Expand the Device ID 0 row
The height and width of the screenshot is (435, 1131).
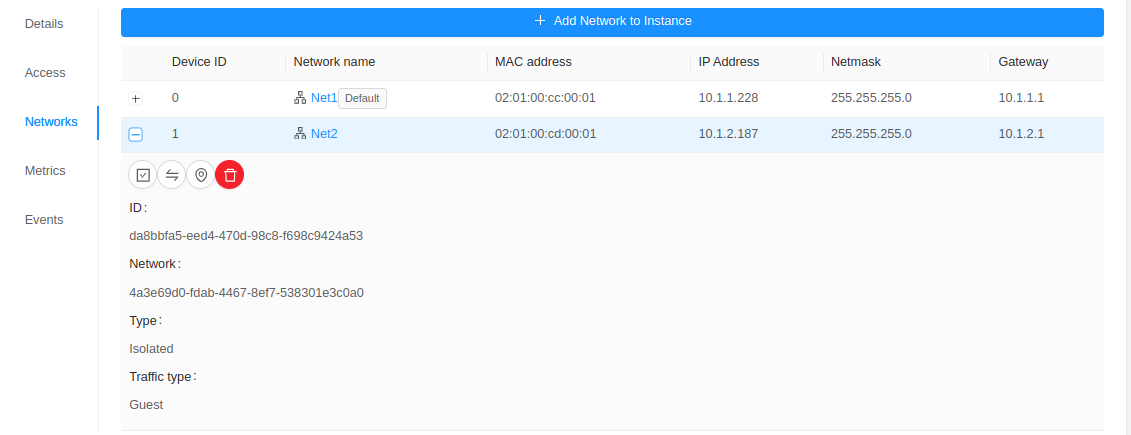coord(136,99)
